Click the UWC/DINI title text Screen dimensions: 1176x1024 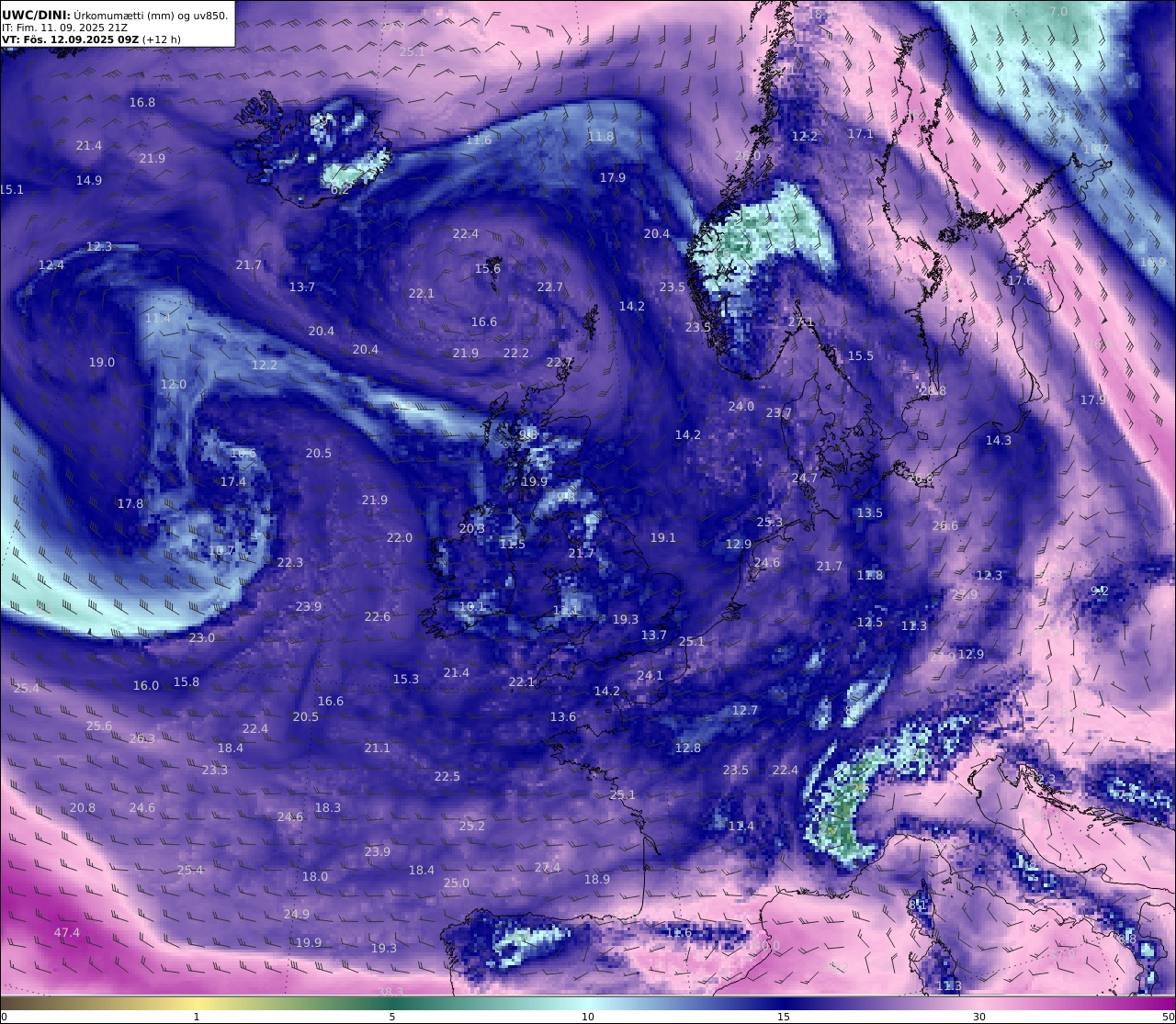[34, 15]
